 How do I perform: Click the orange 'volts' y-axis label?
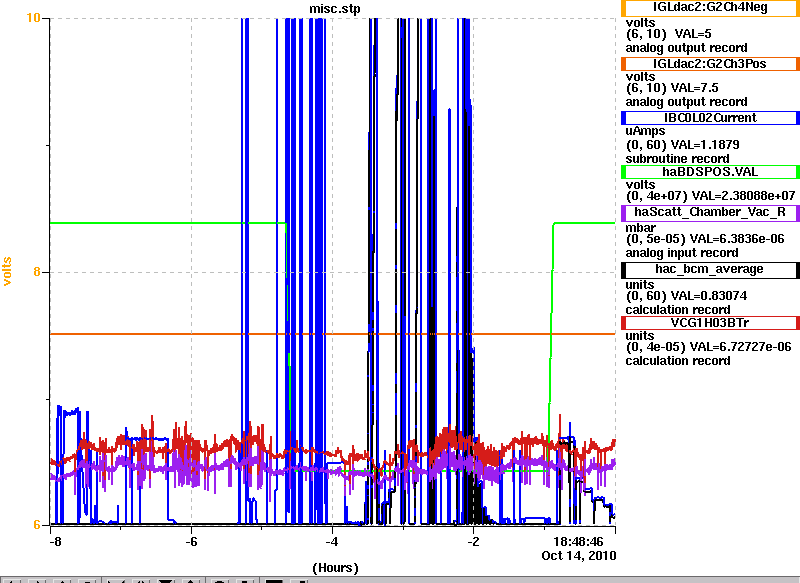(x=7, y=271)
